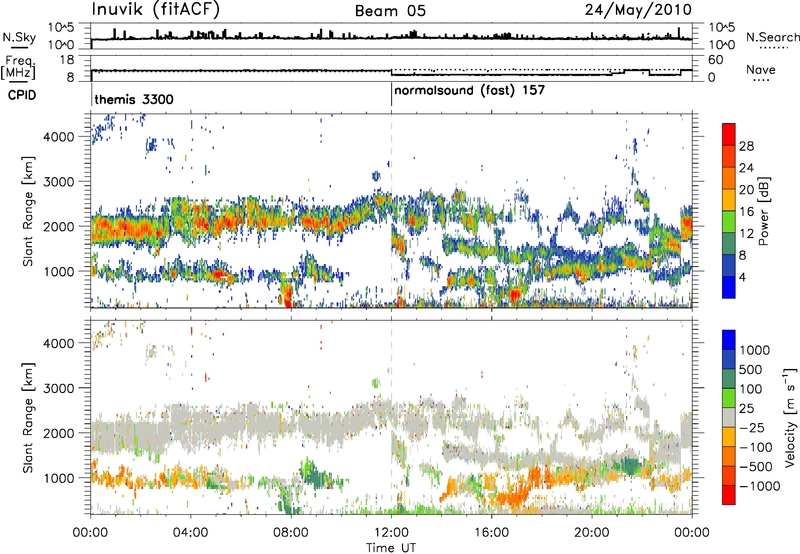Click the '18' frequency axis tick
Image resolution: width=800 pixels, height=554 pixels.
click(67, 60)
